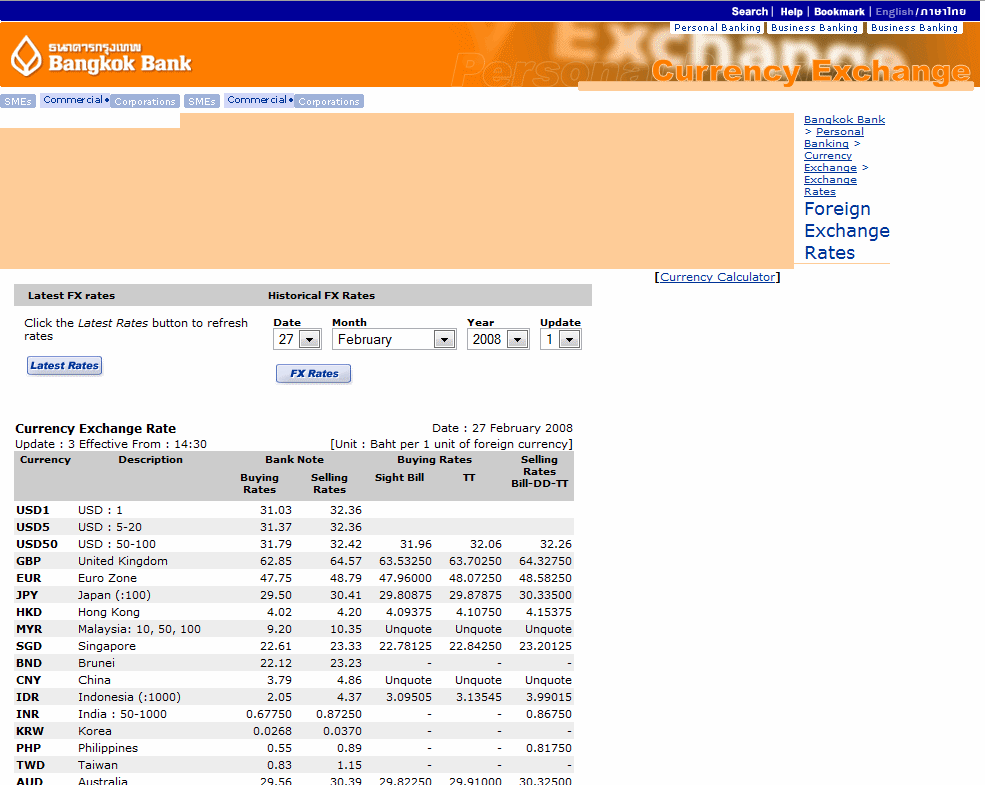This screenshot has height=785, width=985.
Task: Select the GBP currency code cell
Action: pyautogui.click(x=28, y=561)
